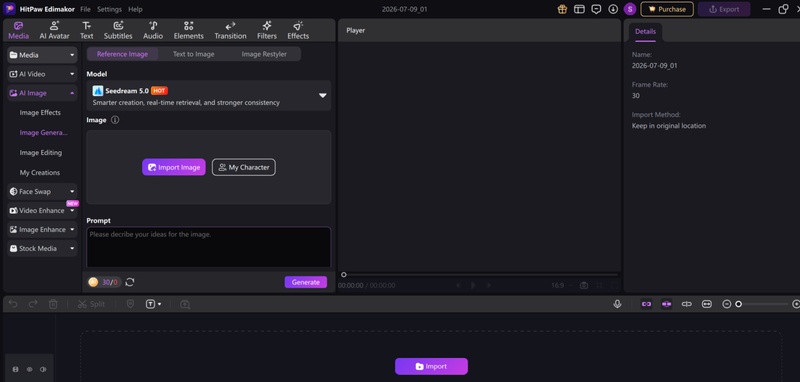Click the timeline Import button
The width and height of the screenshot is (800, 382).
(x=431, y=366)
